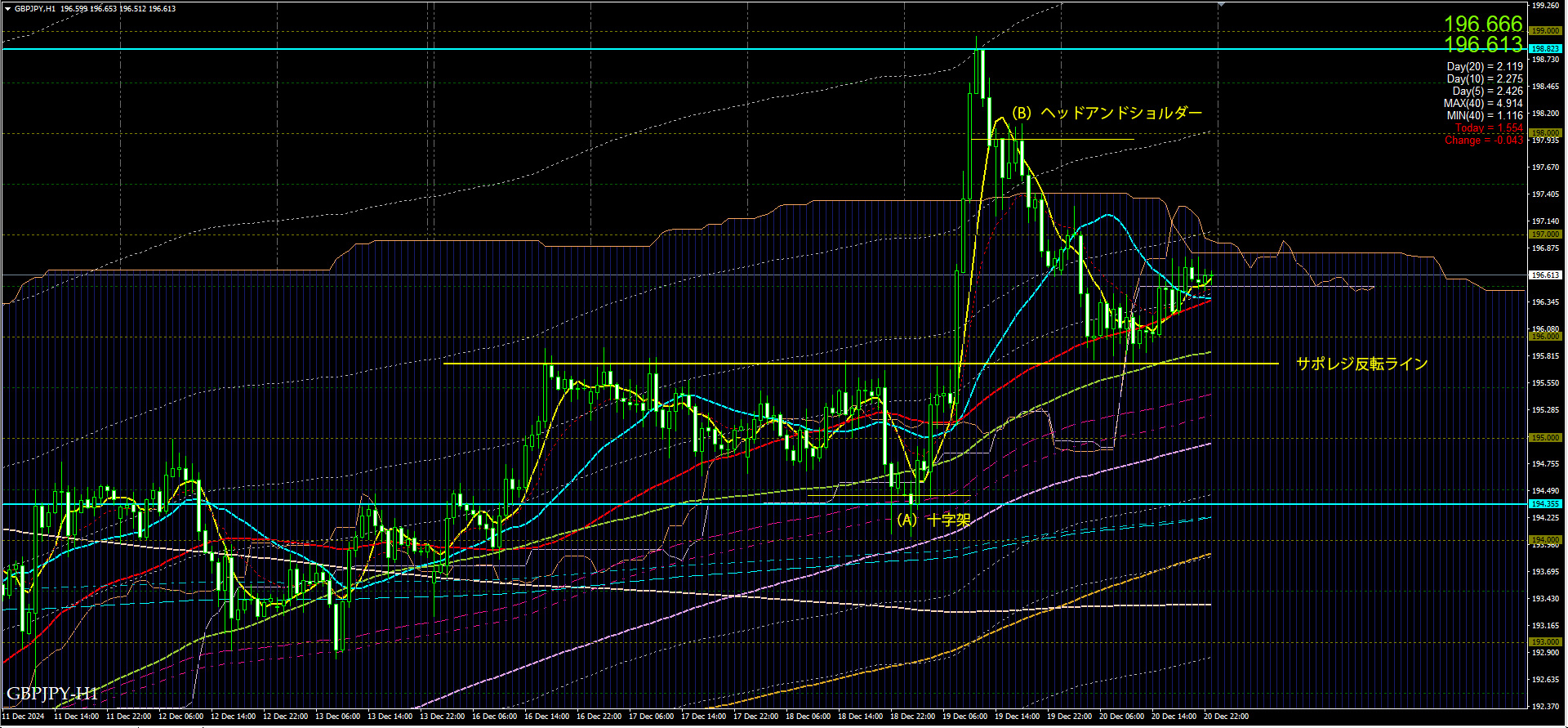Click the 18 Dec 22:00 time label
This screenshot has width=1568, height=728.
(912, 717)
